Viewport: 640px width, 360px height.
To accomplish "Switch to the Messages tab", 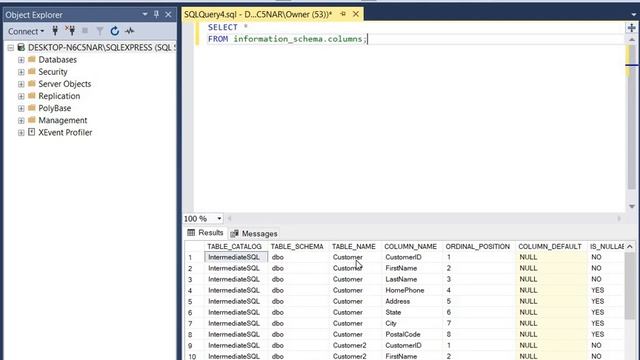I will click(254, 233).
